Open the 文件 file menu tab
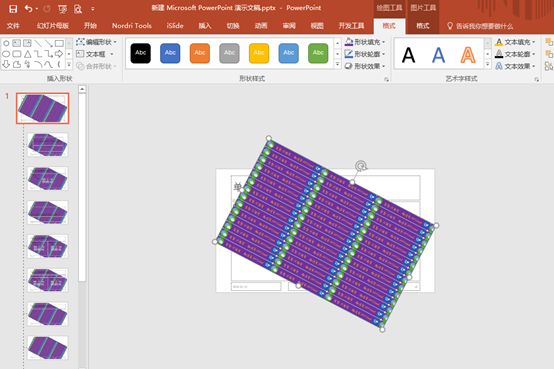This screenshot has height=369, width=554. click(13, 26)
